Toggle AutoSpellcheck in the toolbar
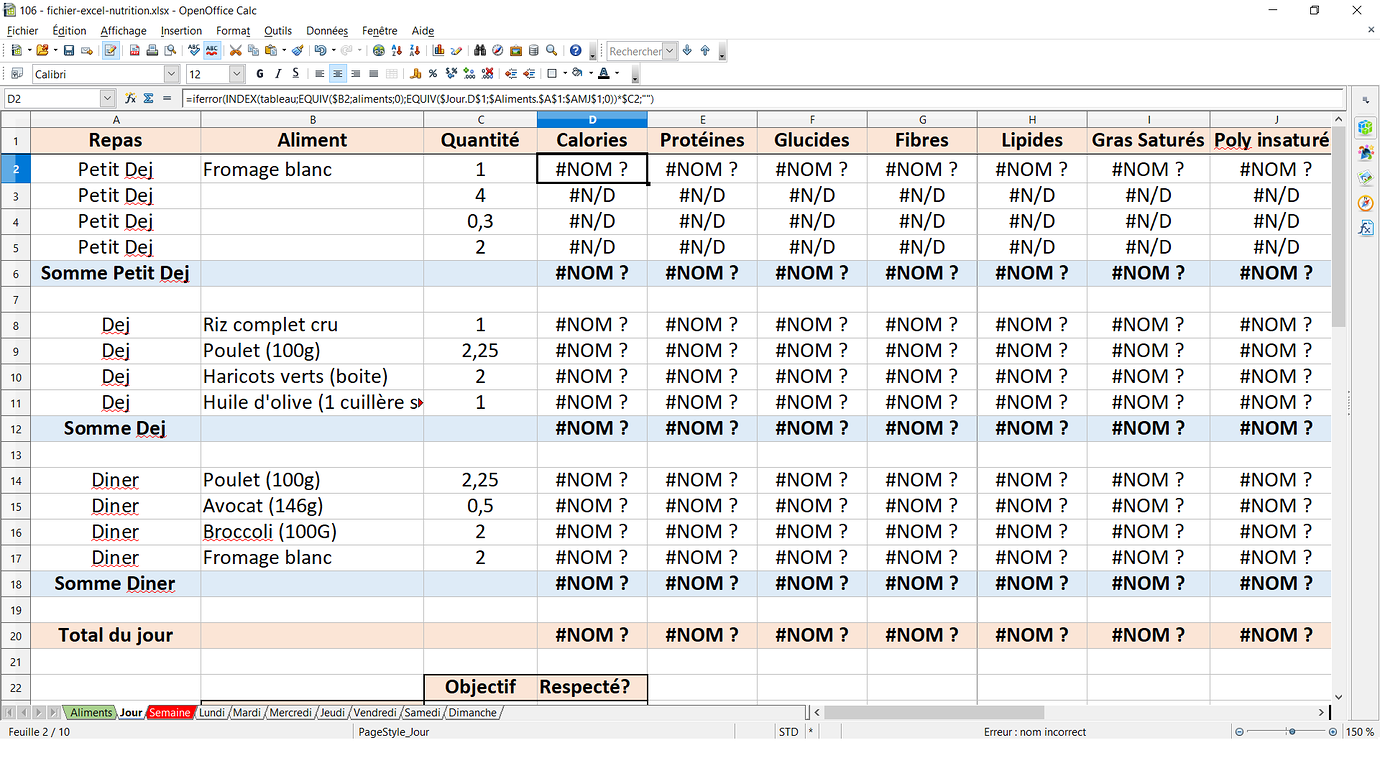Viewport: 1380px width, 776px height. [212, 51]
